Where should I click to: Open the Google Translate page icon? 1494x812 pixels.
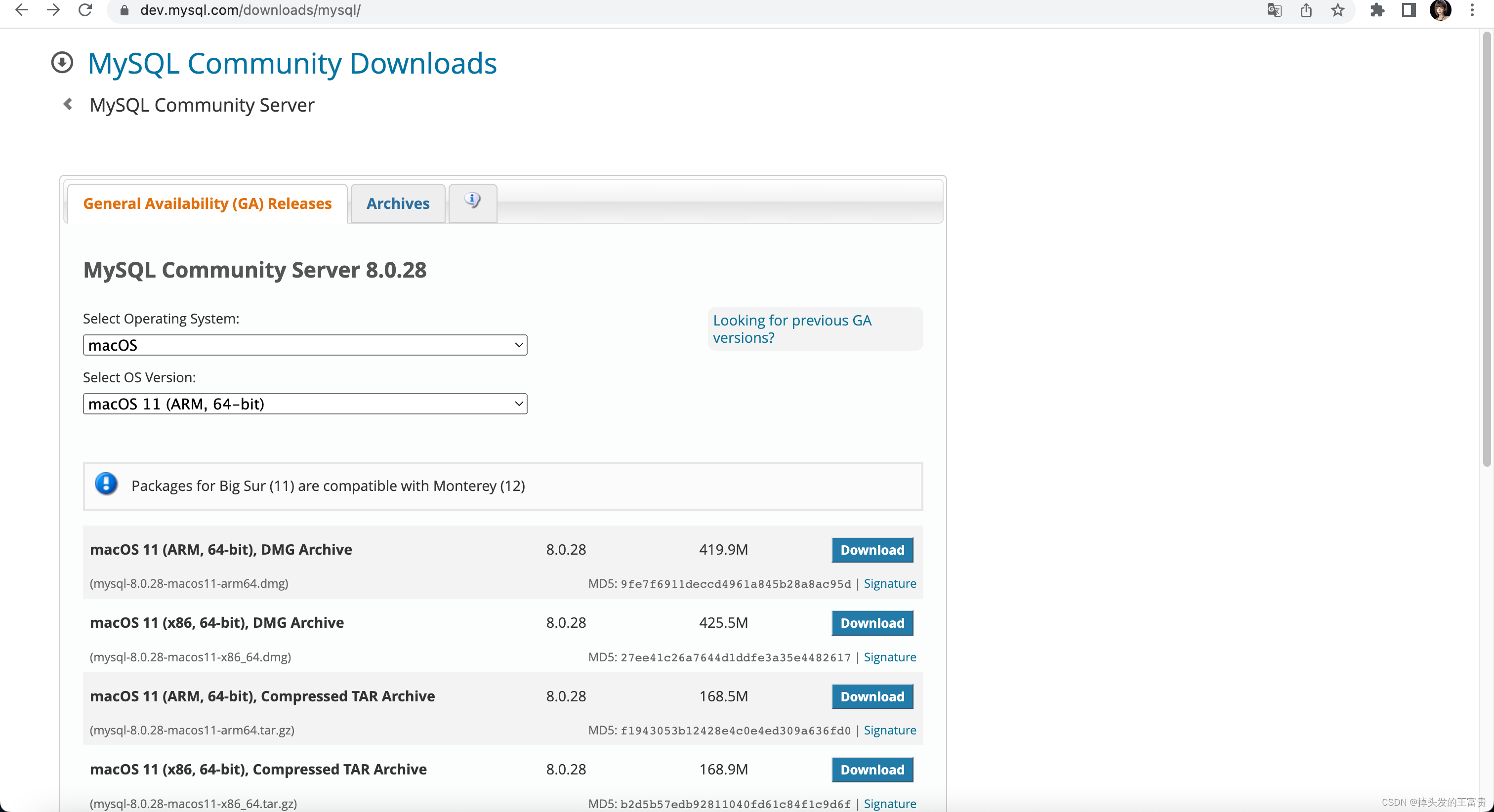coord(1274,10)
